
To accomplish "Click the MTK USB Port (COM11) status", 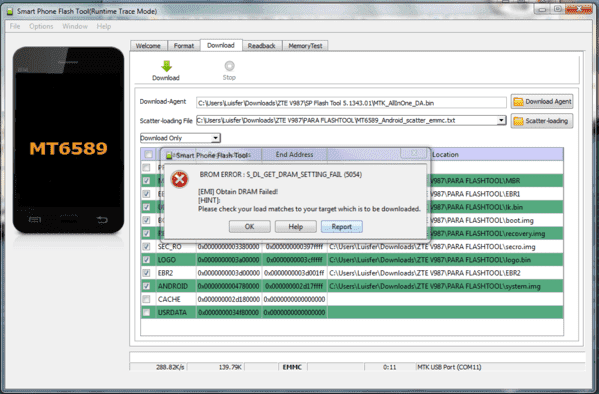I will tap(449, 367).
